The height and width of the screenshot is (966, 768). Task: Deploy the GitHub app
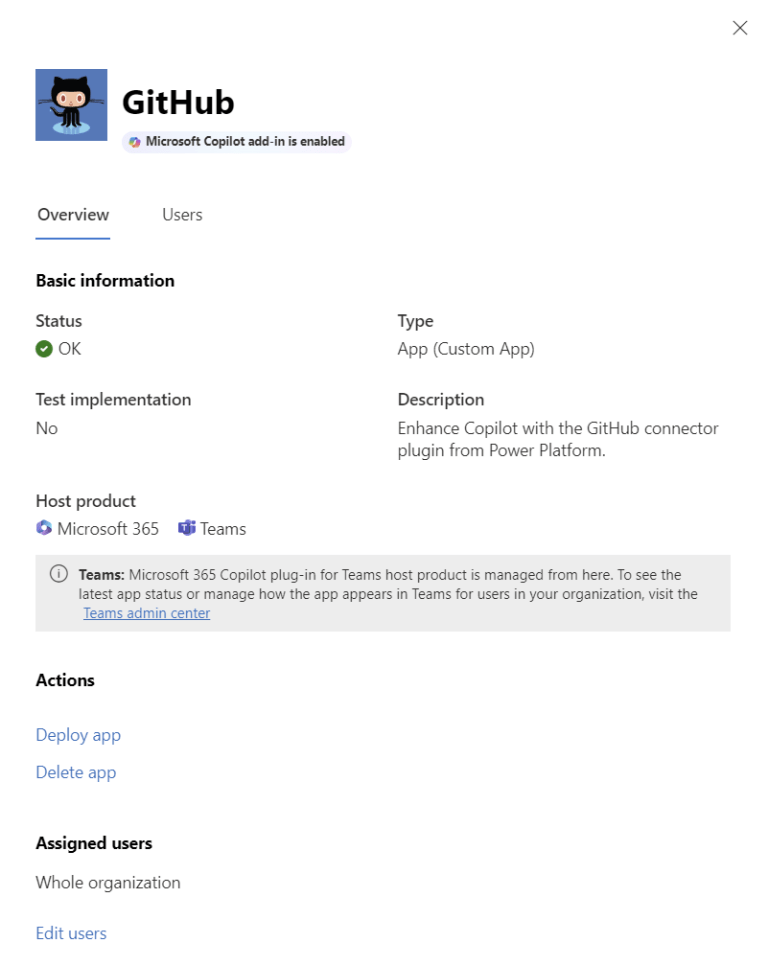(78, 735)
